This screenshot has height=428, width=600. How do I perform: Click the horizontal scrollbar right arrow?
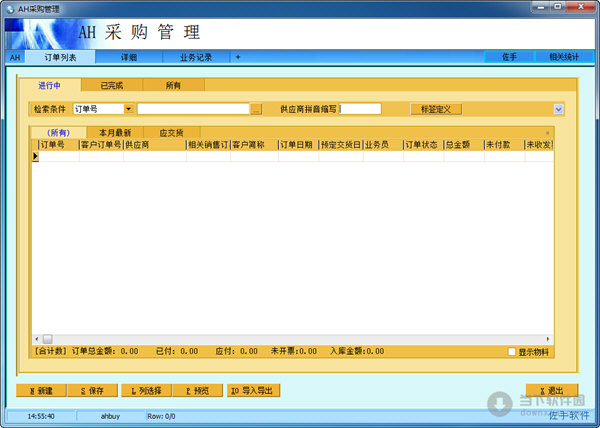pos(548,339)
